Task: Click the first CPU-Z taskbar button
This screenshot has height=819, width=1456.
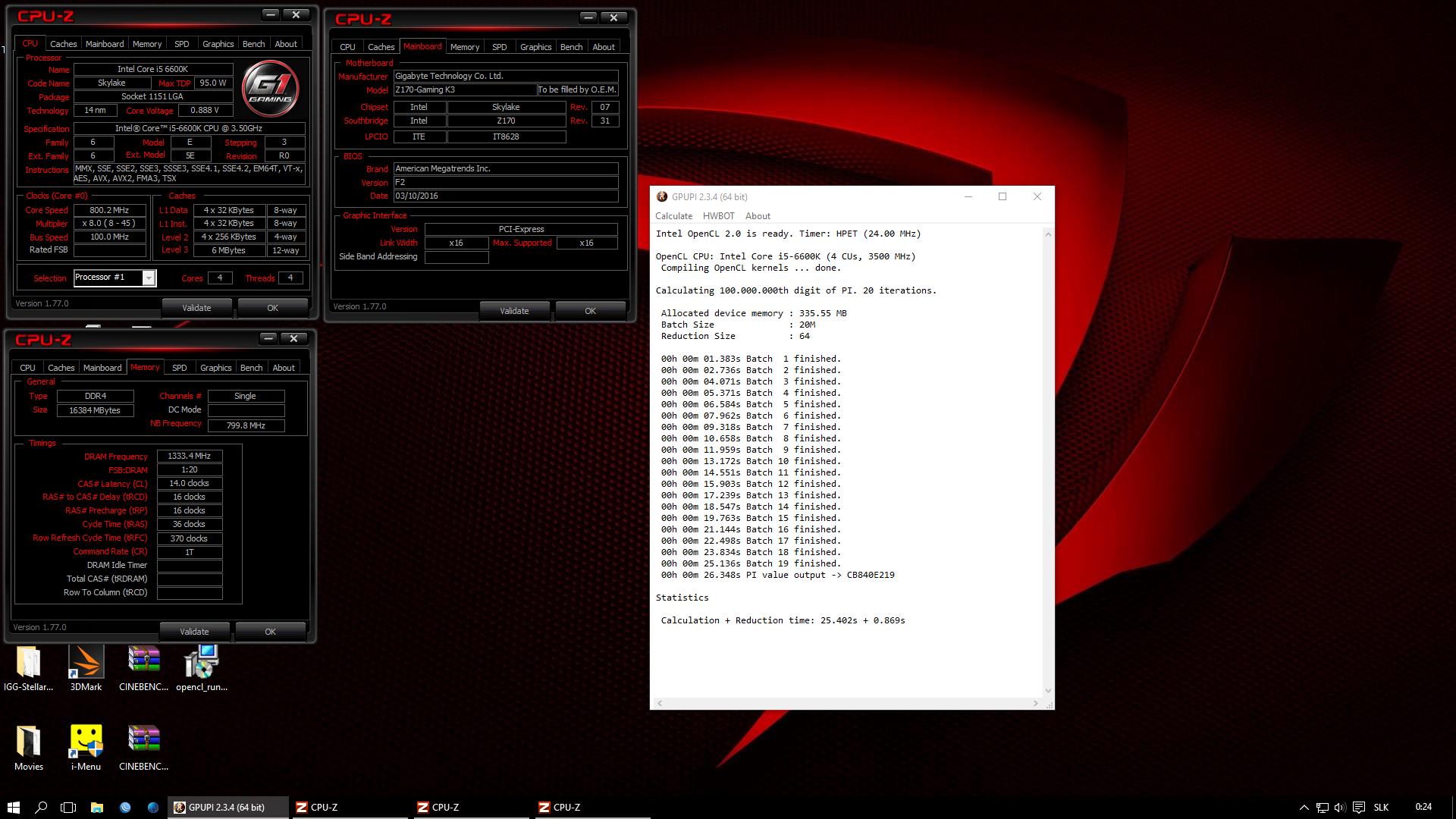Action: (x=349, y=808)
